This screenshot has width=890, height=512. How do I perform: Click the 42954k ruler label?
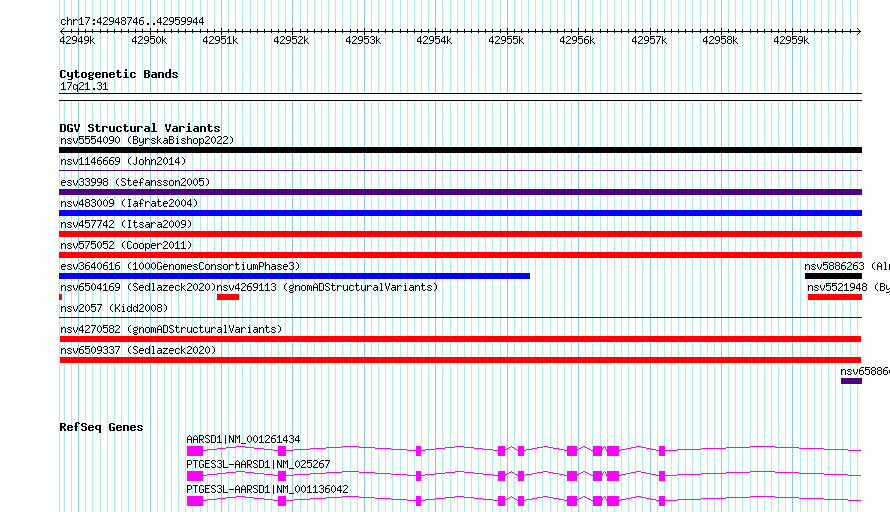[434, 40]
